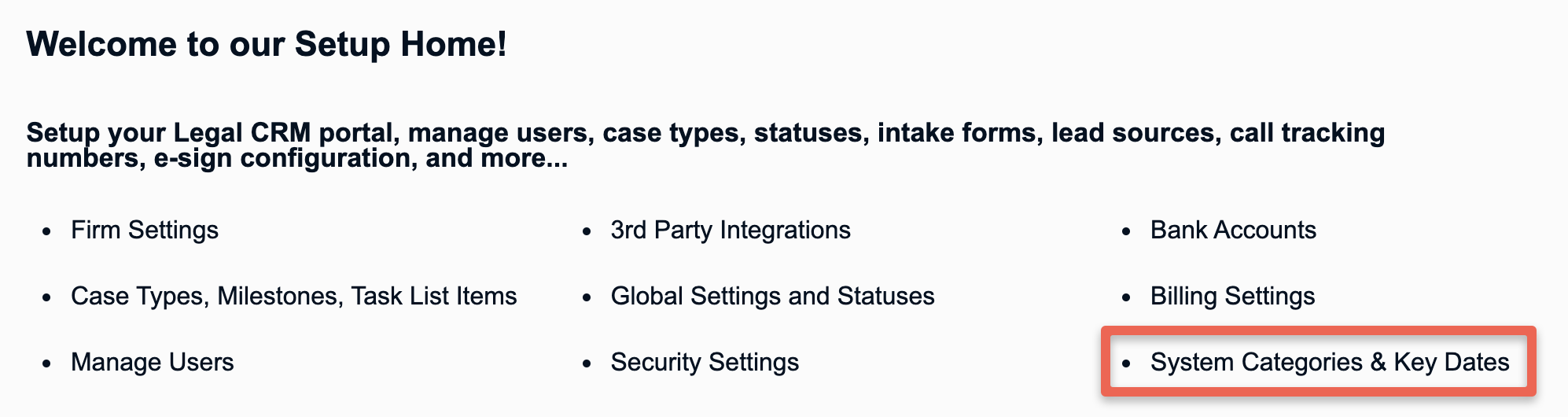Viewport: 1568px width, 417px height.
Task: Click the bullet beside Security Settings
Action: (x=587, y=364)
